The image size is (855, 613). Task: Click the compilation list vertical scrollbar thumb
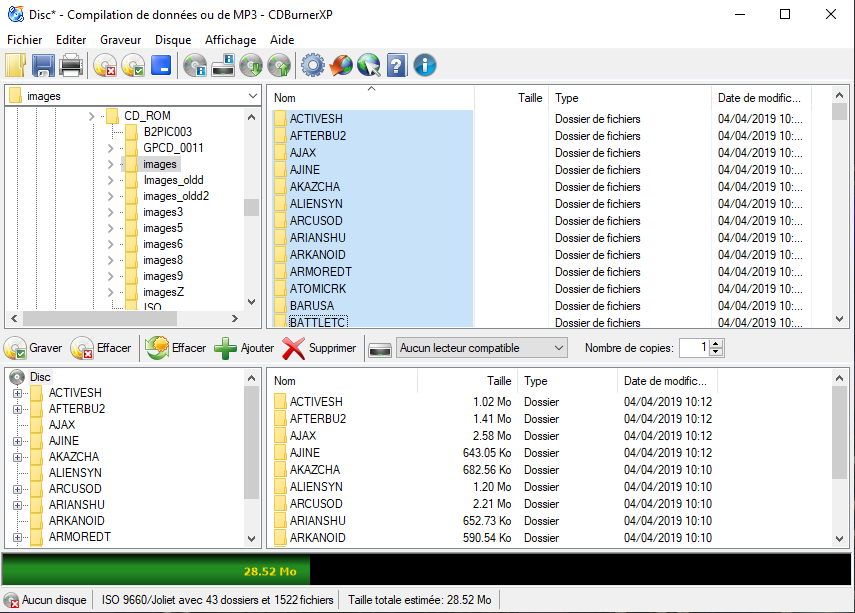[839, 433]
